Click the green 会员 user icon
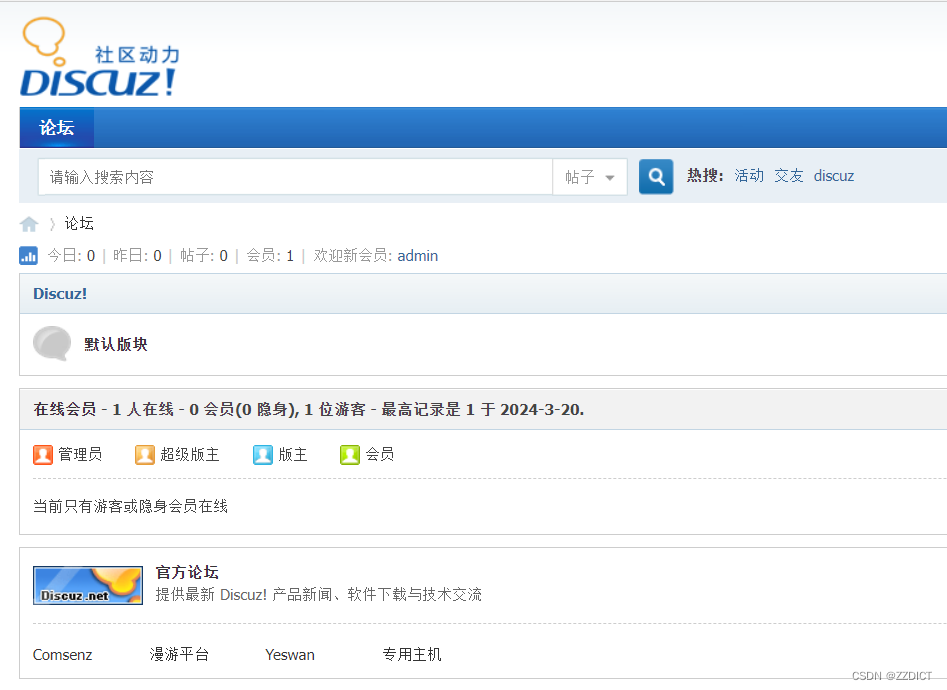Screen dimensions: 947x690 (350, 454)
